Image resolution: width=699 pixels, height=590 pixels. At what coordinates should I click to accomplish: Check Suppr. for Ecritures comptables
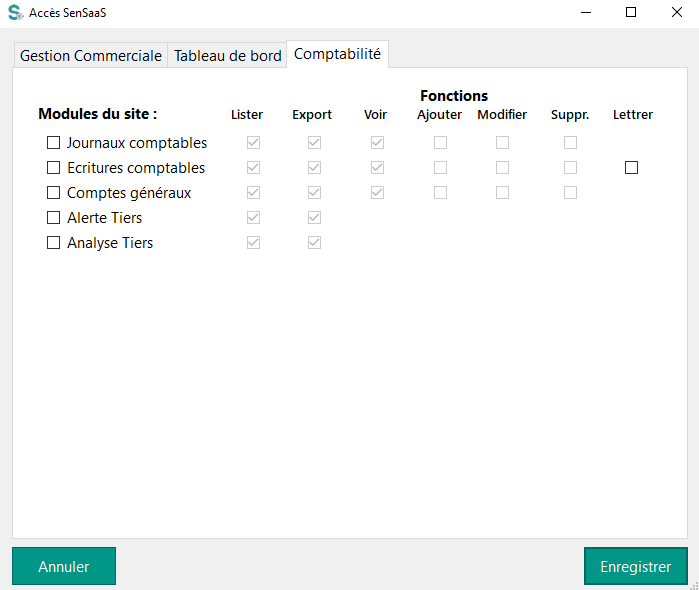coord(570,168)
